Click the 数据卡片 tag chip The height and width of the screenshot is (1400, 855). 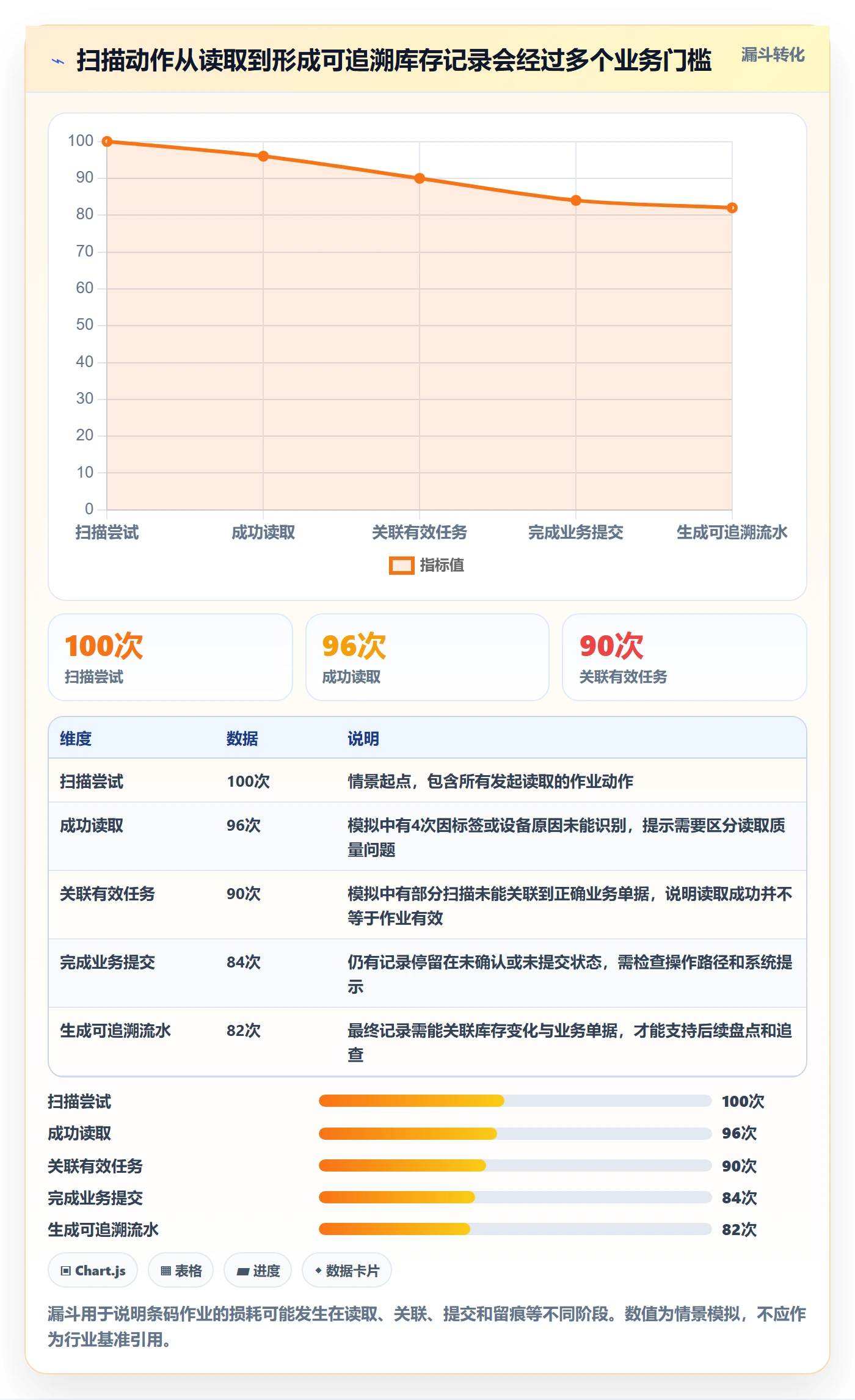point(347,1271)
